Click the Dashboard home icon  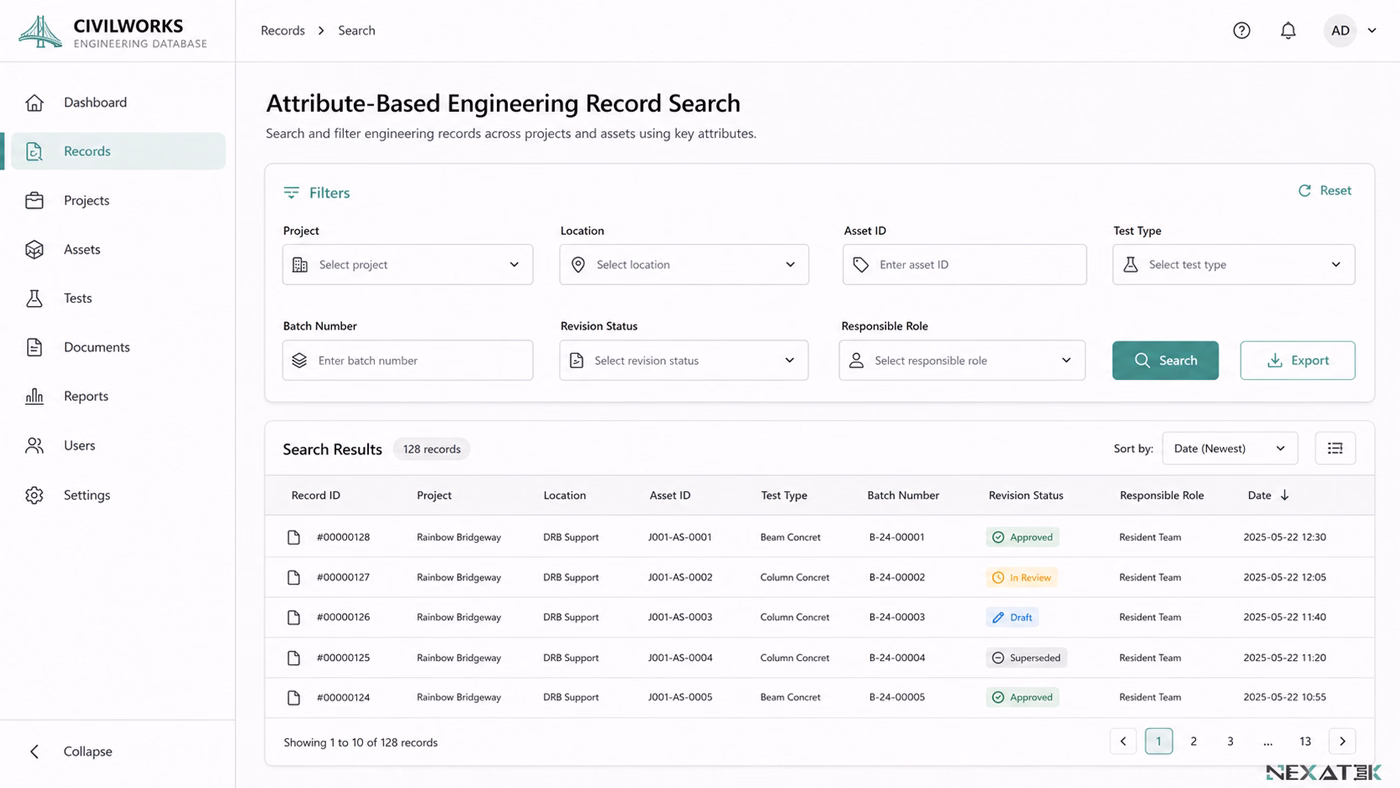tap(34, 102)
